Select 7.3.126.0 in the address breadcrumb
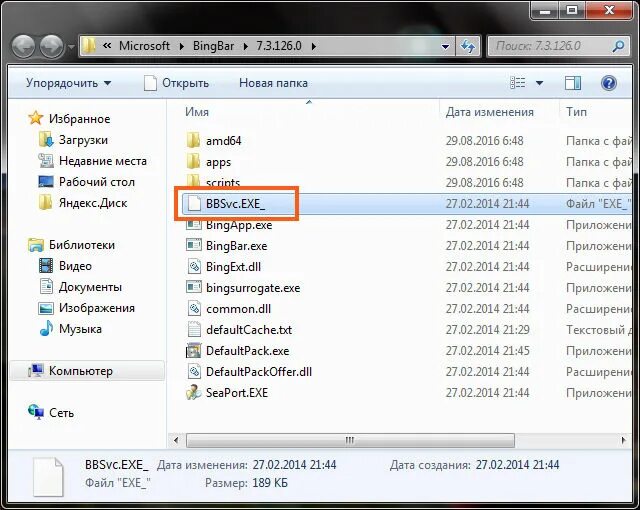The height and width of the screenshot is (510, 640). tap(279, 46)
